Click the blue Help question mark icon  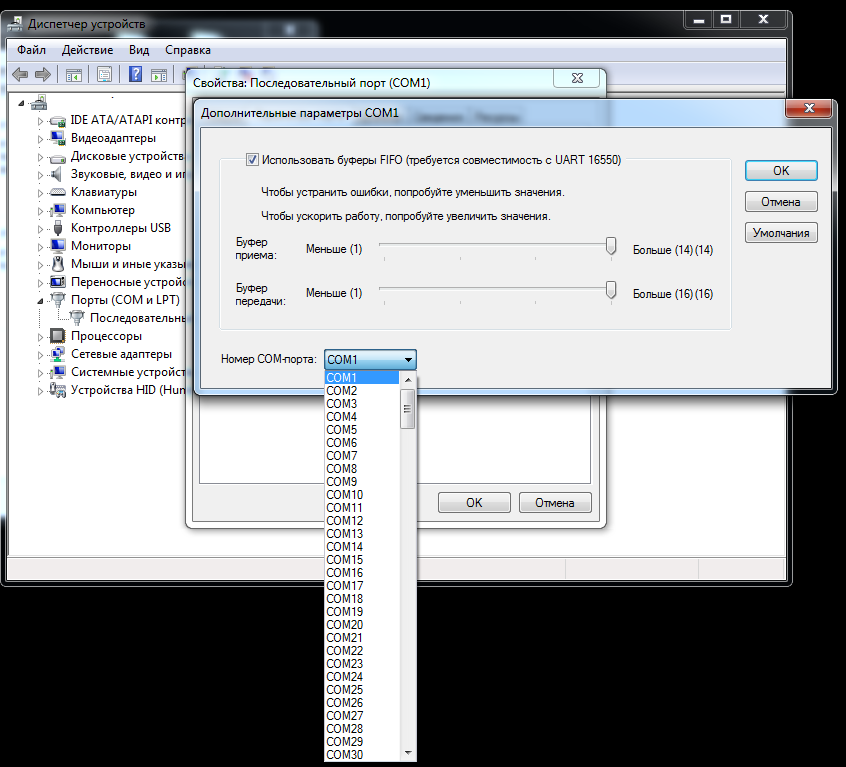[x=135, y=74]
